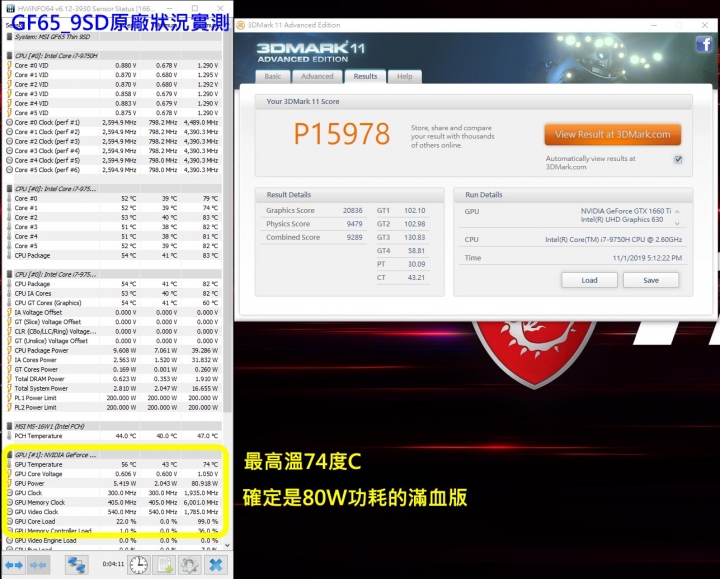Viewport: 720px width, 579px height.
Task: Click the PL2 Power Limit row label
Action: coord(35,407)
